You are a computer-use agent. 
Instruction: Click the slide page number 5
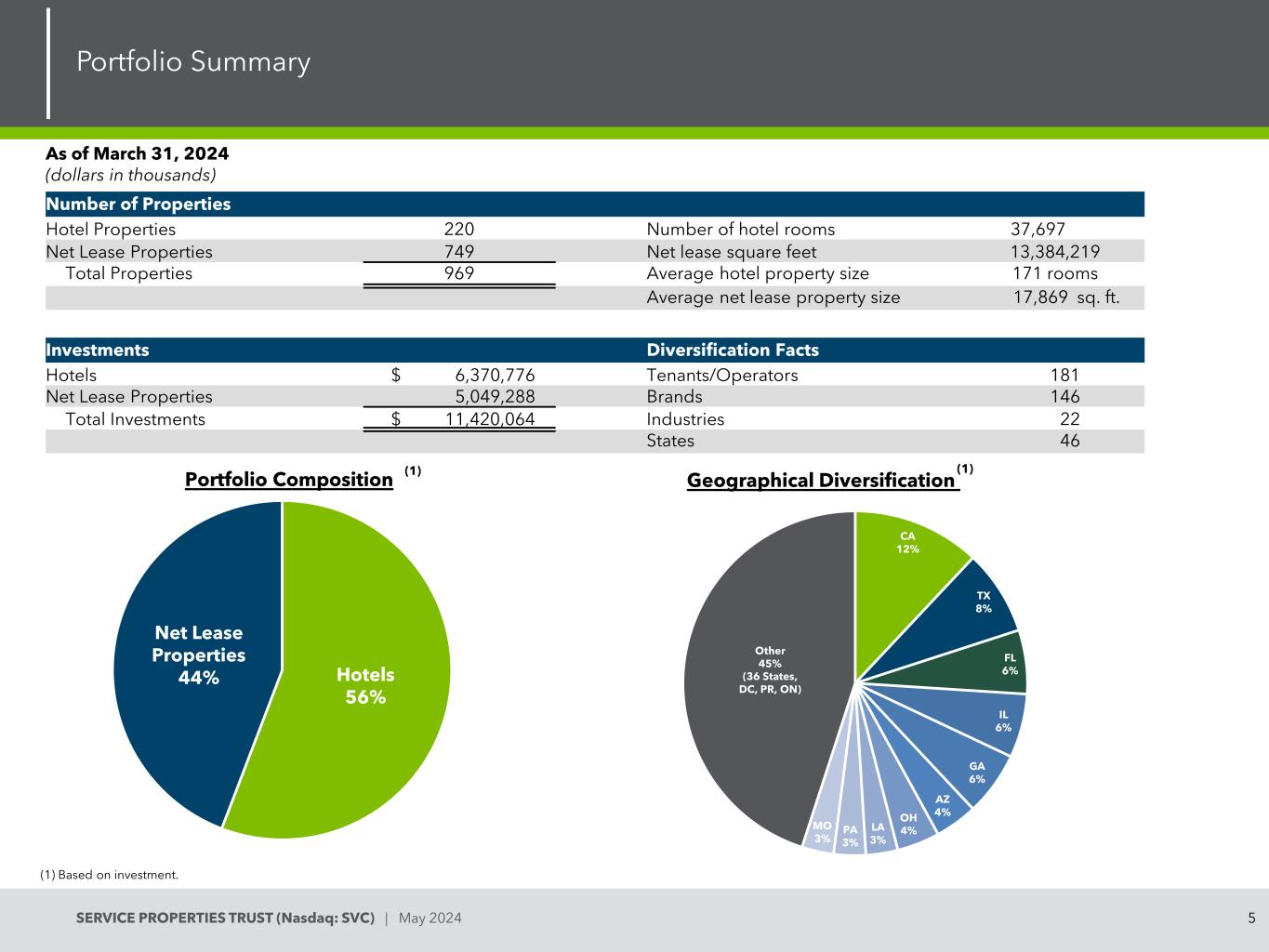(x=1251, y=919)
